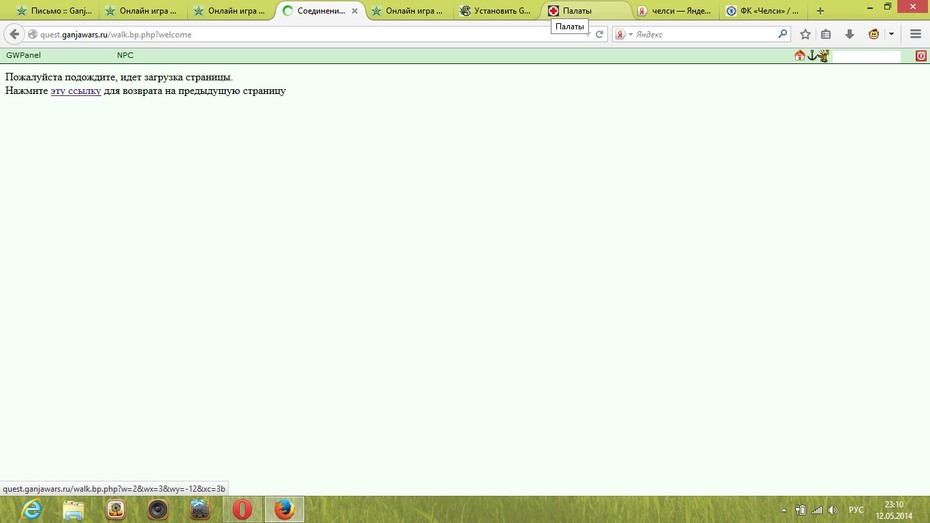The height and width of the screenshot is (523, 930).
Task: Click the GWPanel soldier character icon
Action: click(823, 56)
